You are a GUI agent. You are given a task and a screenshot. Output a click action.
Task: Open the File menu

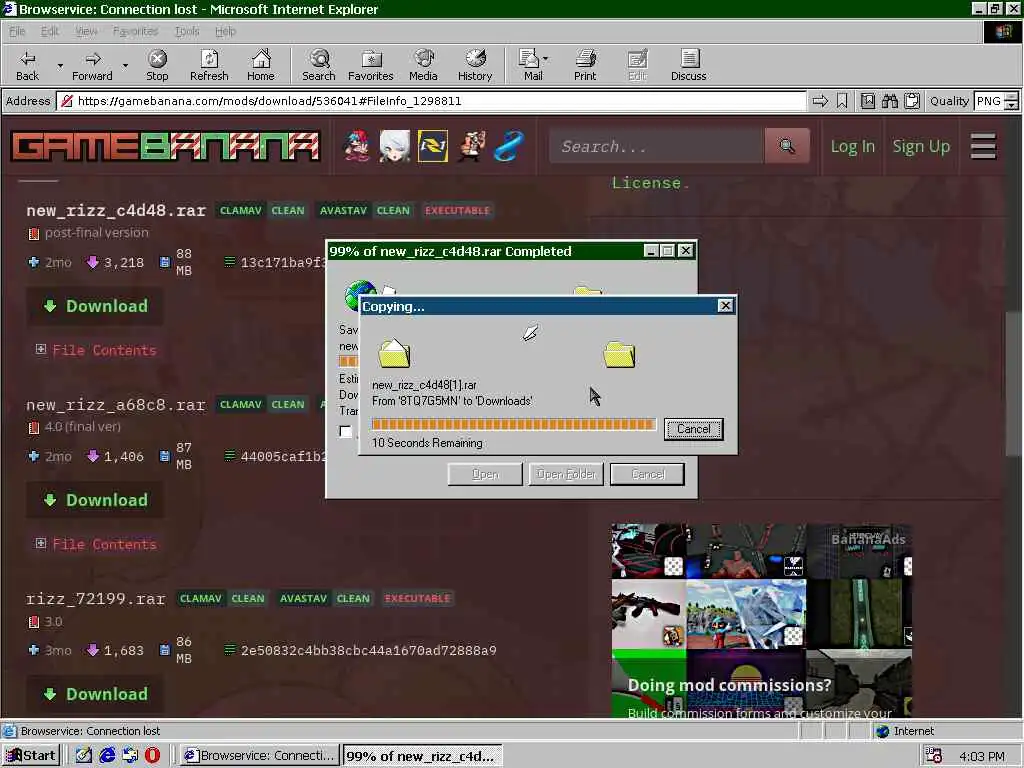click(x=17, y=31)
